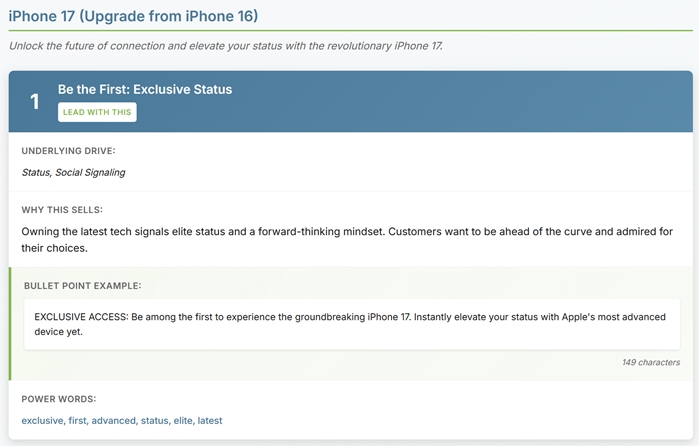Viewport: 699px width, 446px height.
Task: Click the "149 characters" counter
Action: coord(651,362)
